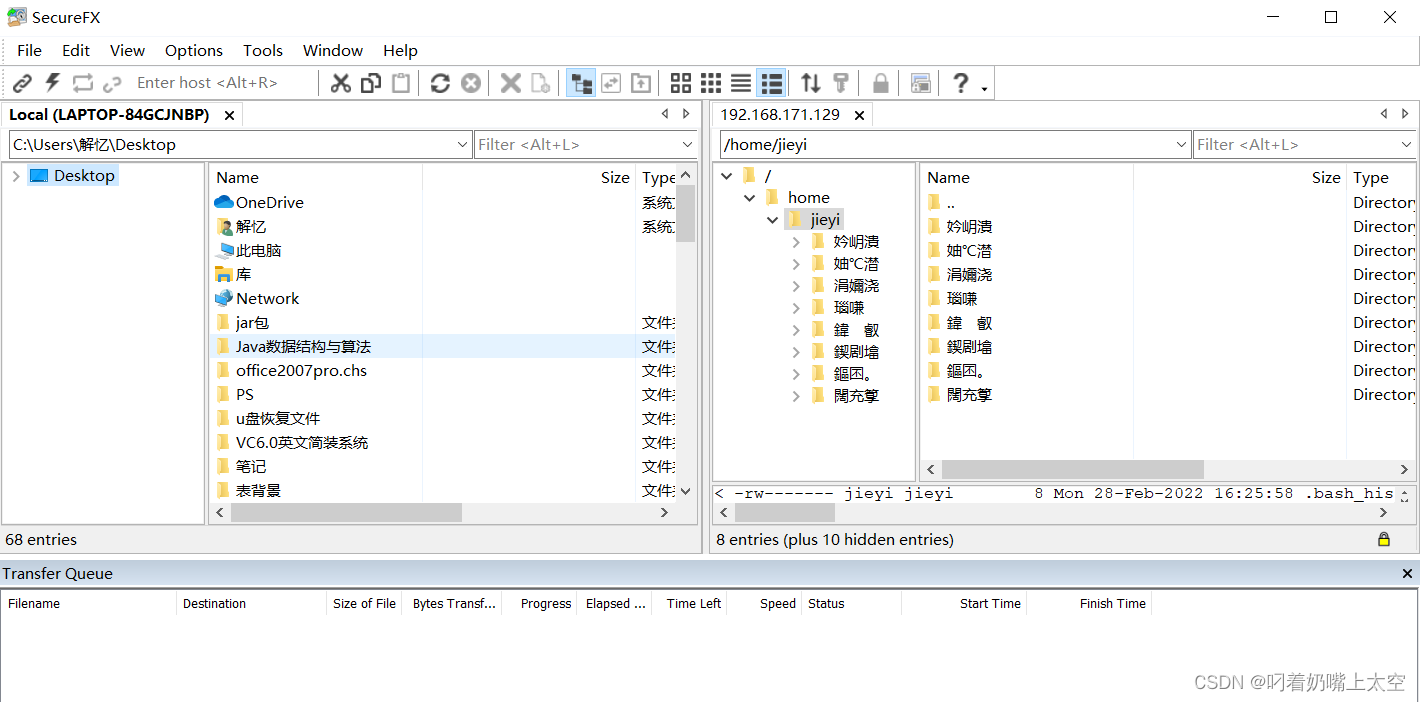Collapse the jieyi tree node
Image resolution: width=1420 pixels, height=702 pixels.
pos(772,220)
